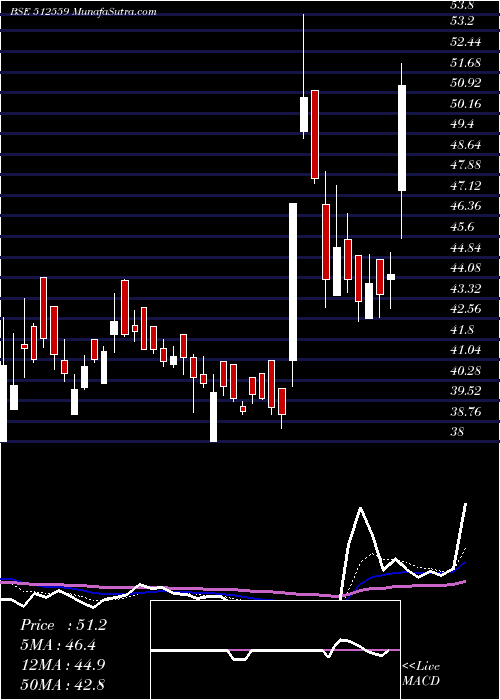Click the 43.32 price axis label
Image resolution: width=500 pixels, height=700 pixels.
(x=466, y=288)
